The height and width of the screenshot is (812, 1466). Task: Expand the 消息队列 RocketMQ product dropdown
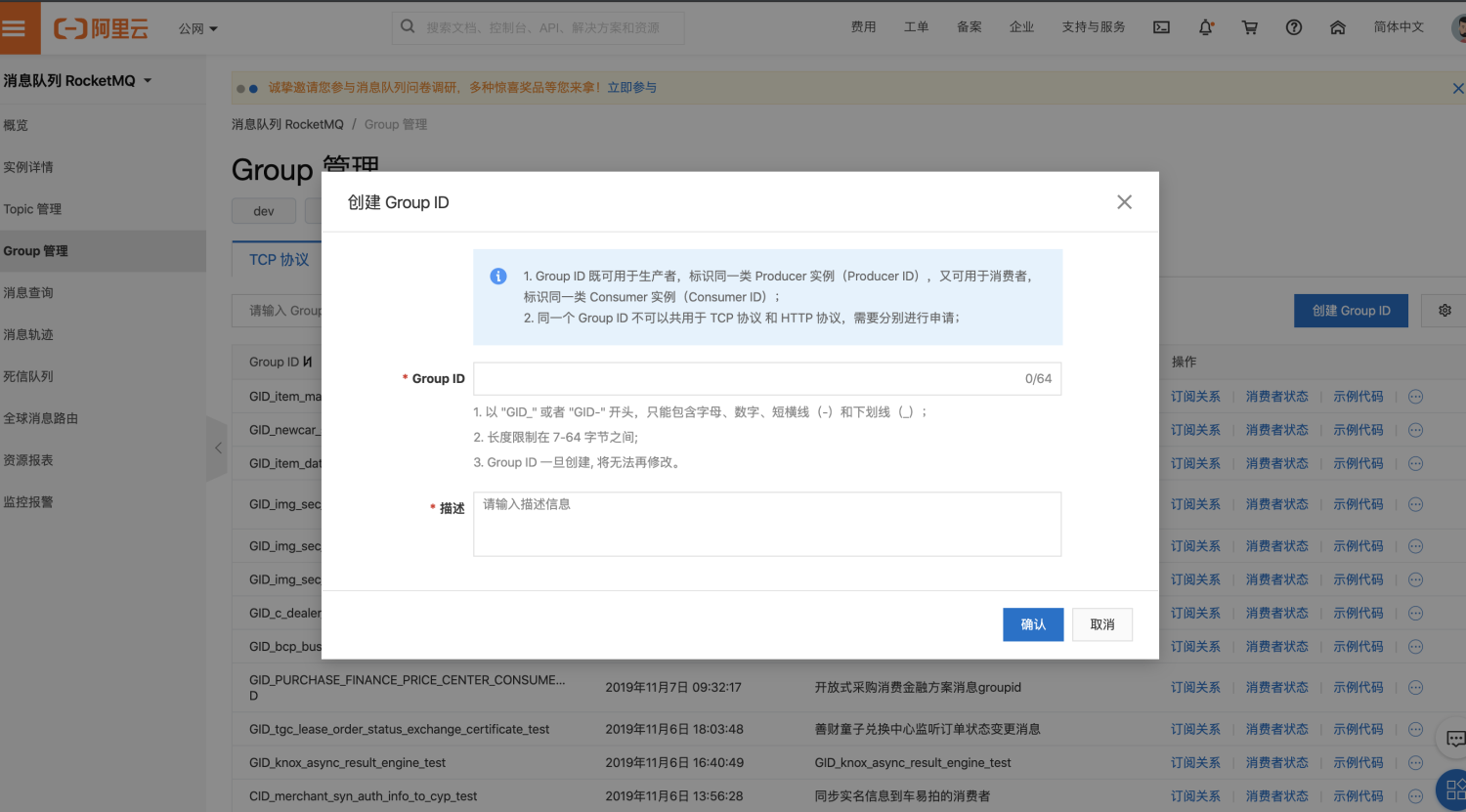point(78,81)
